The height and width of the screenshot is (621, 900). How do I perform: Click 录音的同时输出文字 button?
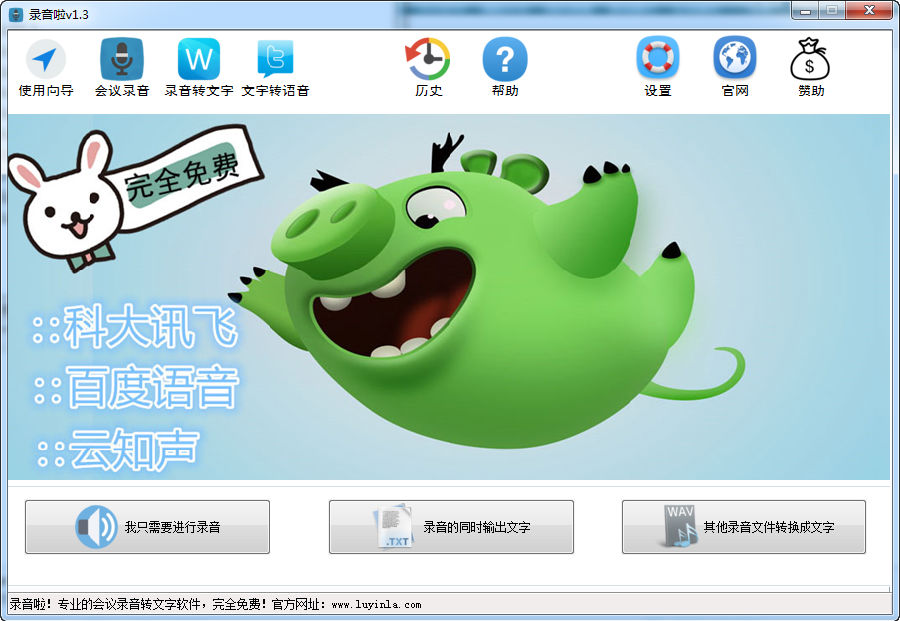pos(451,527)
